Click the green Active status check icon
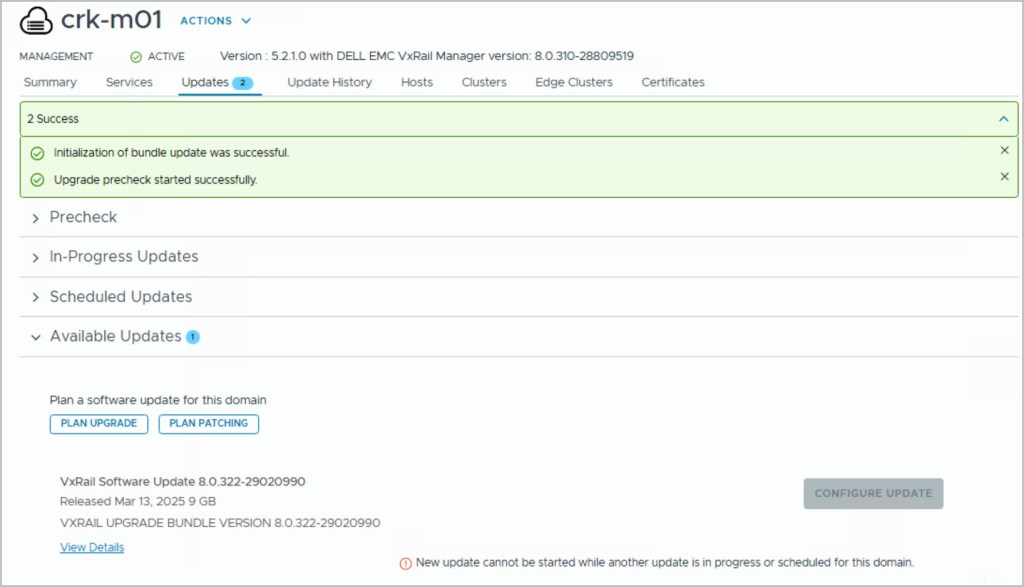The width and height of the screenshot is (1024, 587). coord(136,57)
